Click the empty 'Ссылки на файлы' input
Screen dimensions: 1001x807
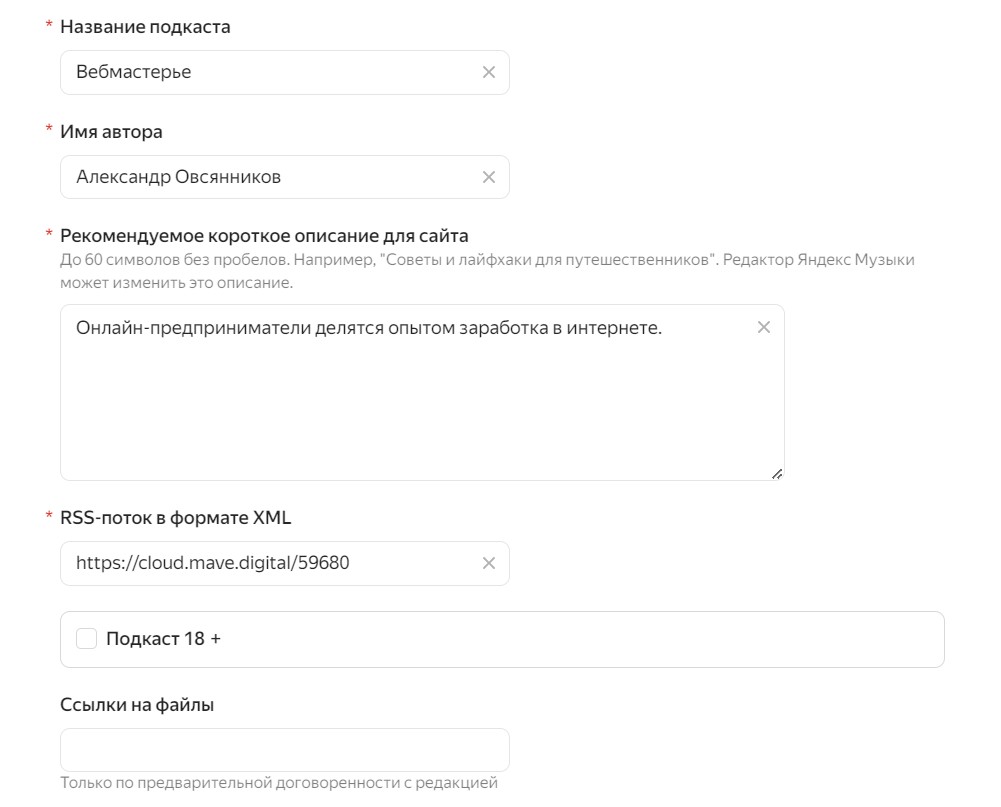pyautogui.click(x=285, y=750)
